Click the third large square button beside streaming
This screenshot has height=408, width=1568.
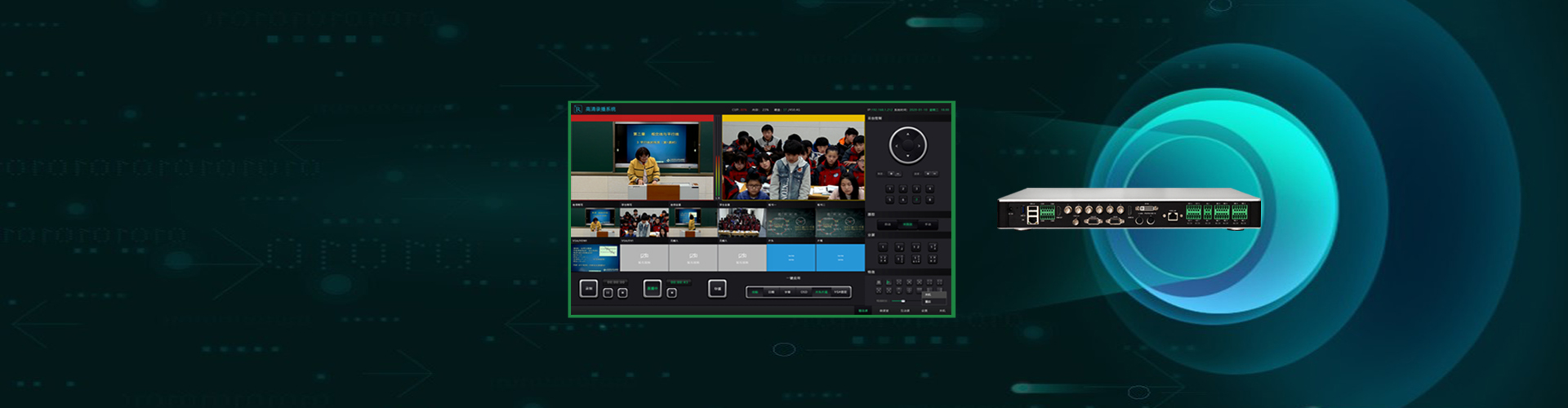coord(717,289)
